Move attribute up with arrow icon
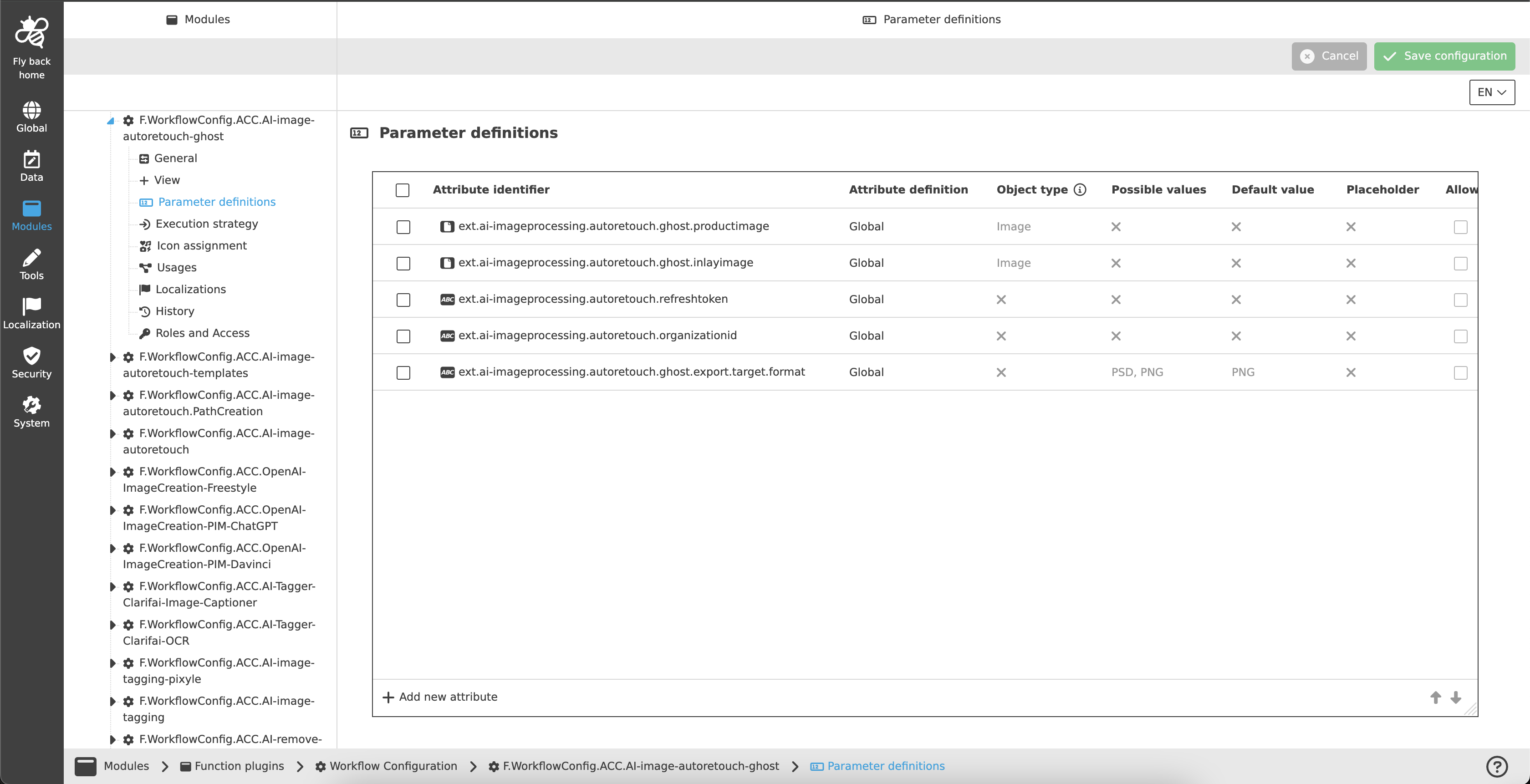The width and height of the screenshot is (1530, 784). pos(1435,697)
